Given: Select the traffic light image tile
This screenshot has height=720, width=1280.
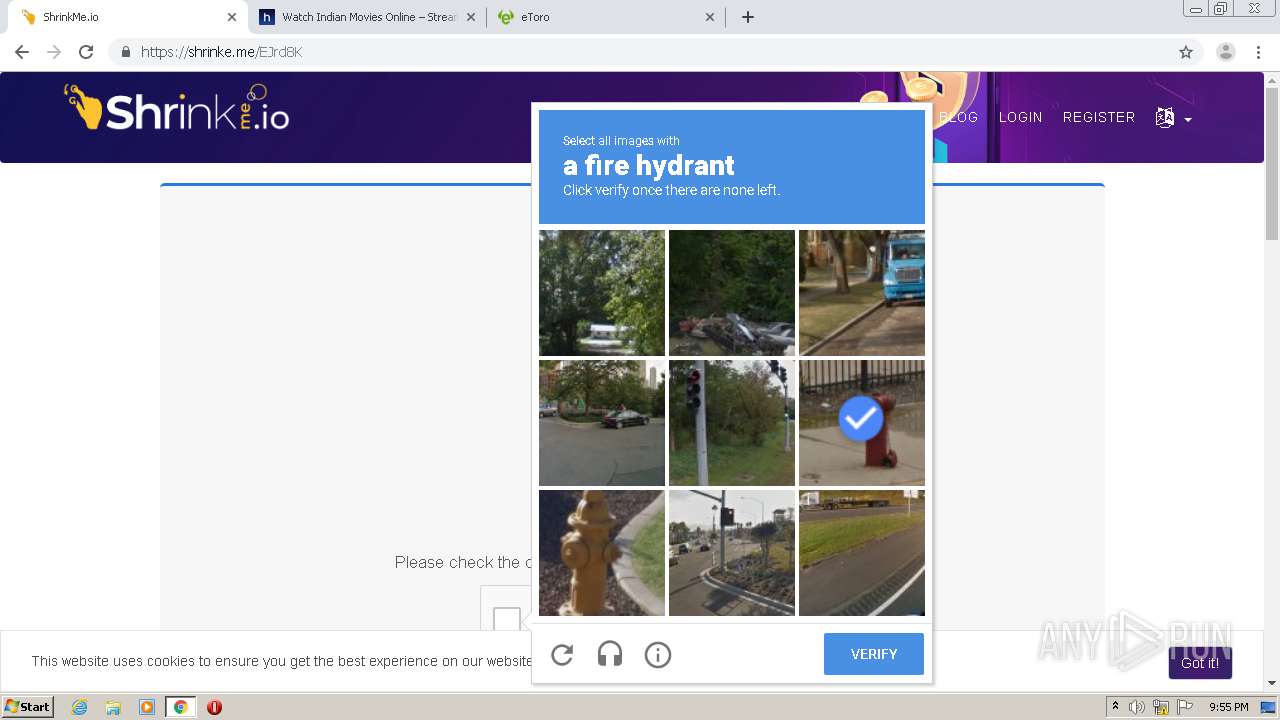Looking at the screenshot, I should pos(732,423).
